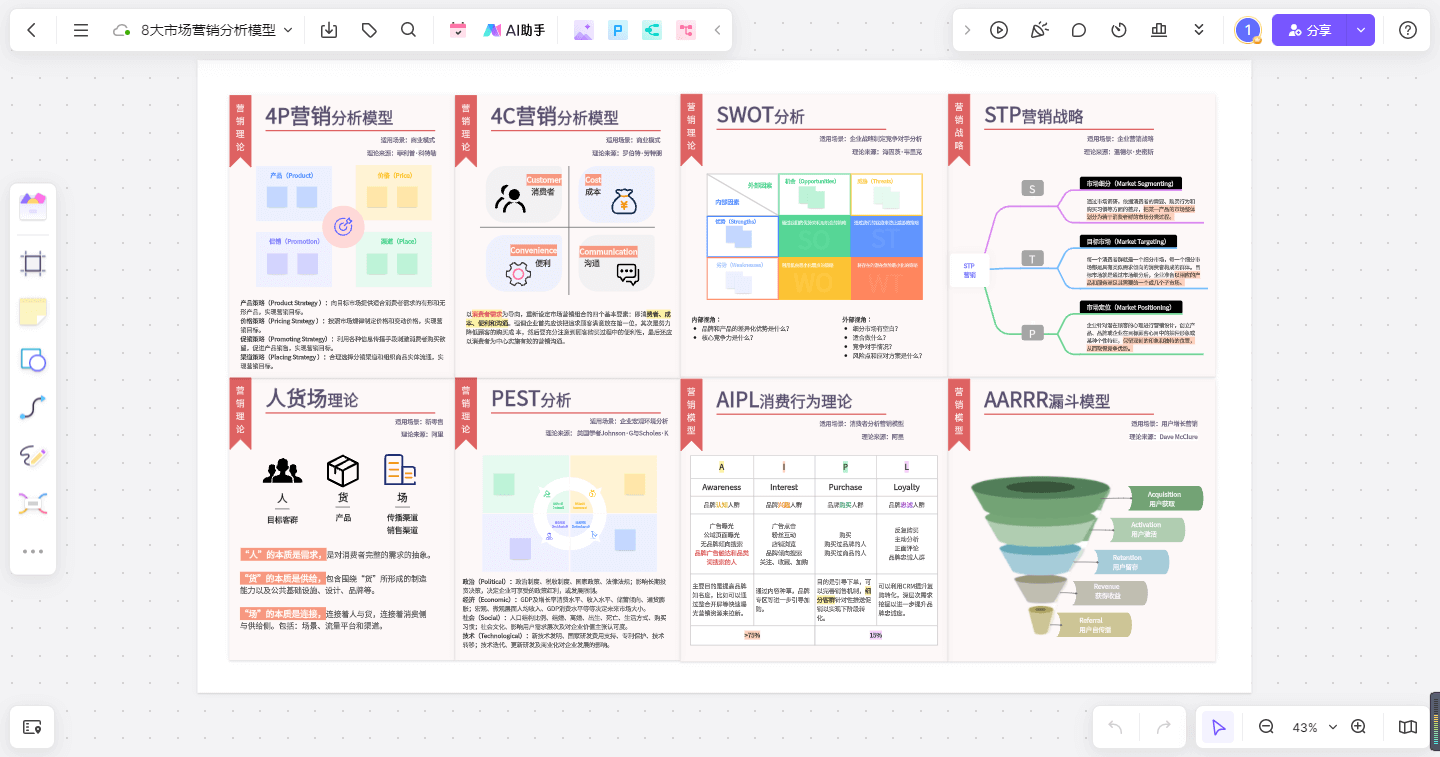1440x757 pixels.
Task: Open the Mind map tool
Action: (x=33, y=503)
